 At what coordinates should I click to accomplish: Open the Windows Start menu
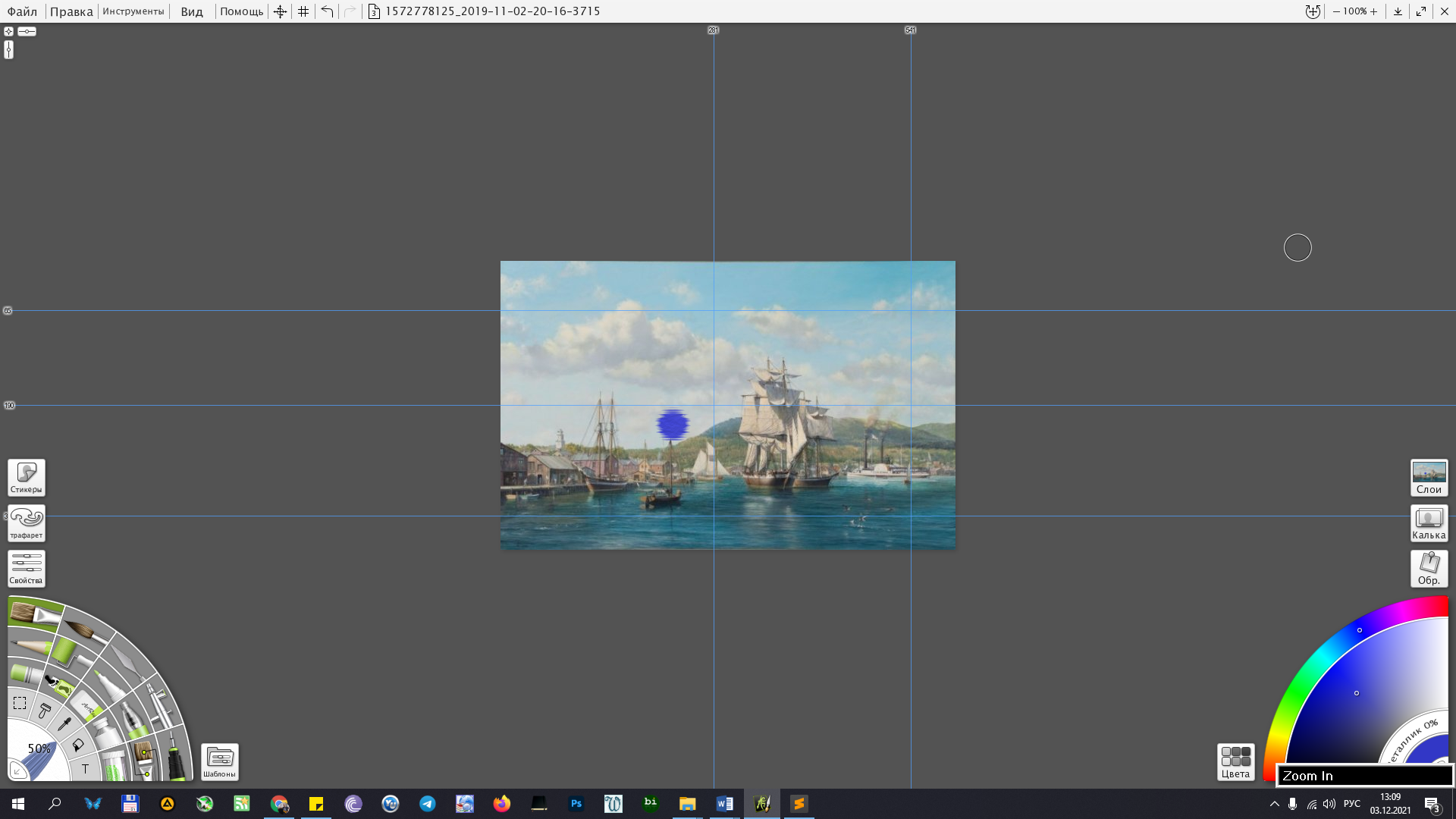[18, 804]
